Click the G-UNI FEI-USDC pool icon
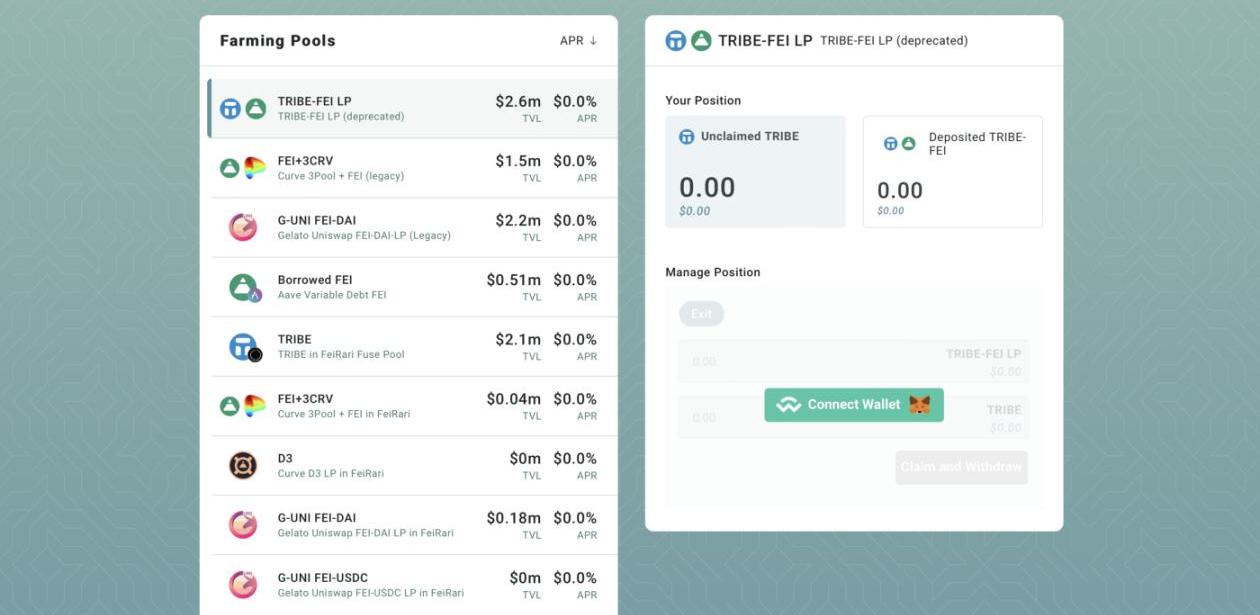 (x=242, y=585)
